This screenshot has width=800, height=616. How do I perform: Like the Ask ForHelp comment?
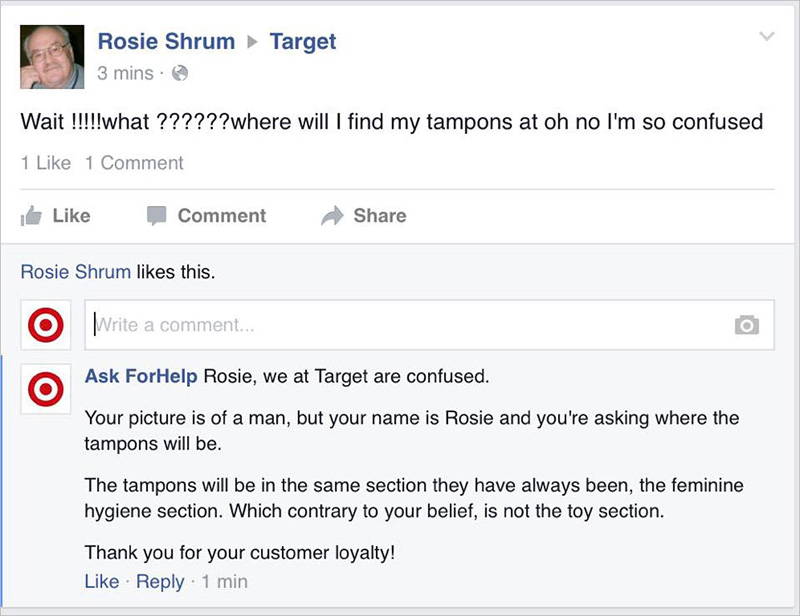click(x=102, y=581)
